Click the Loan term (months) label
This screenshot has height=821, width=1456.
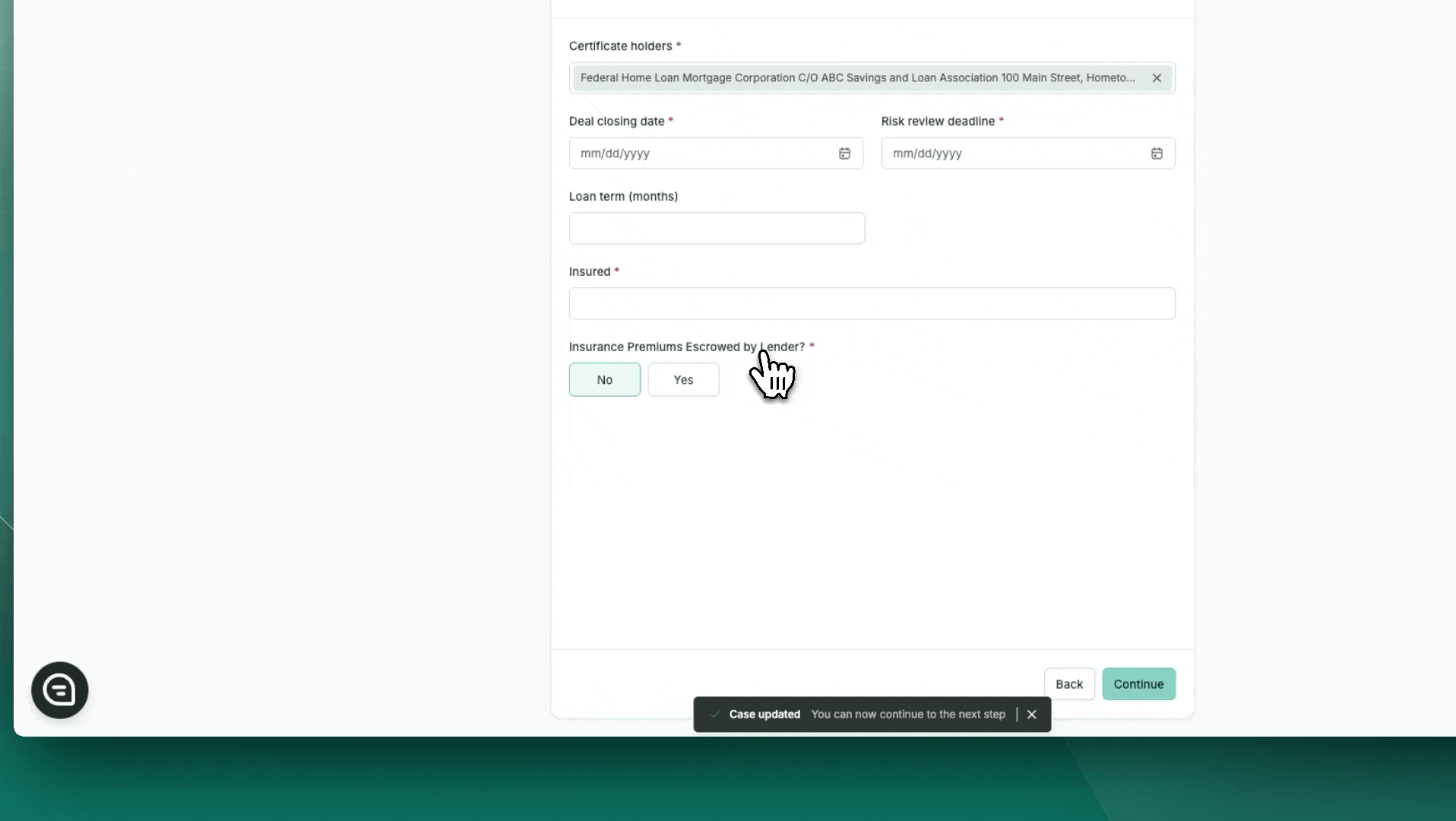point(623,197)
